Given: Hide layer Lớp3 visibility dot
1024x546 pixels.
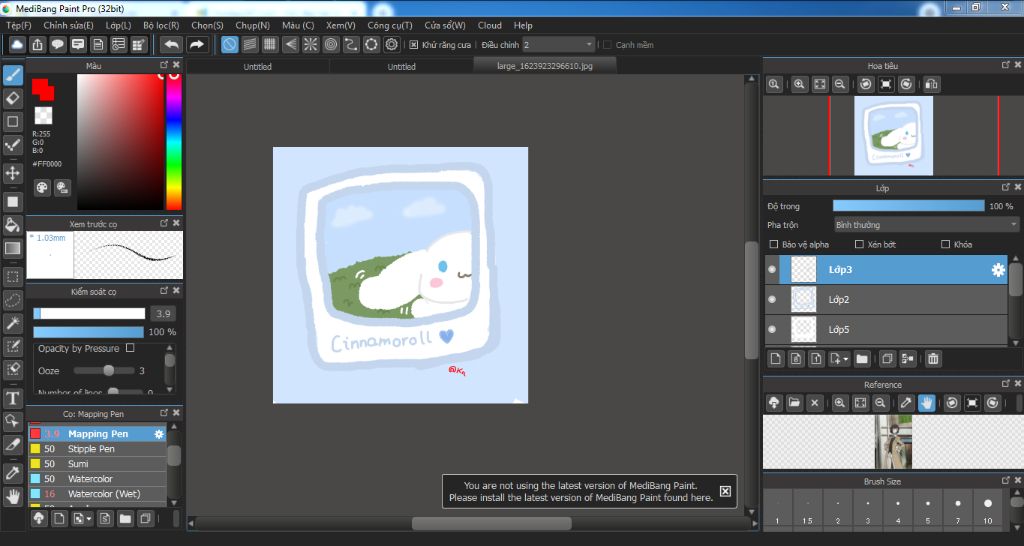Looking at the screenshot, I should tap(772, 270).
